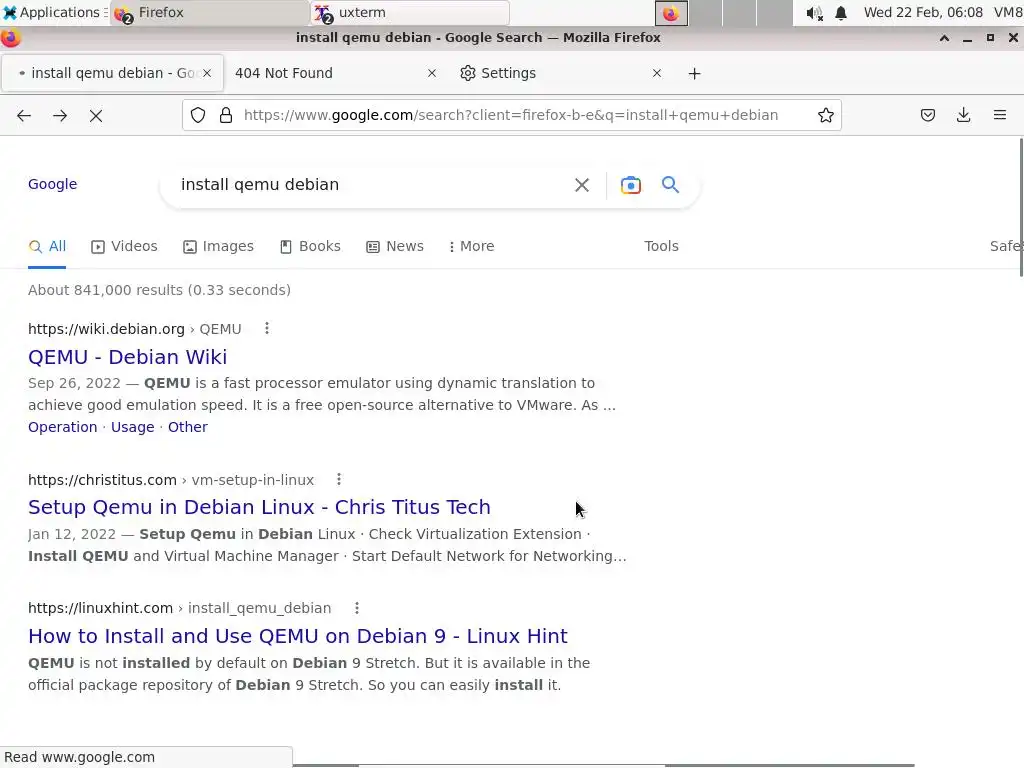Open Firefox downloads panel
The image size is (1024, 768).
[963, 116]
